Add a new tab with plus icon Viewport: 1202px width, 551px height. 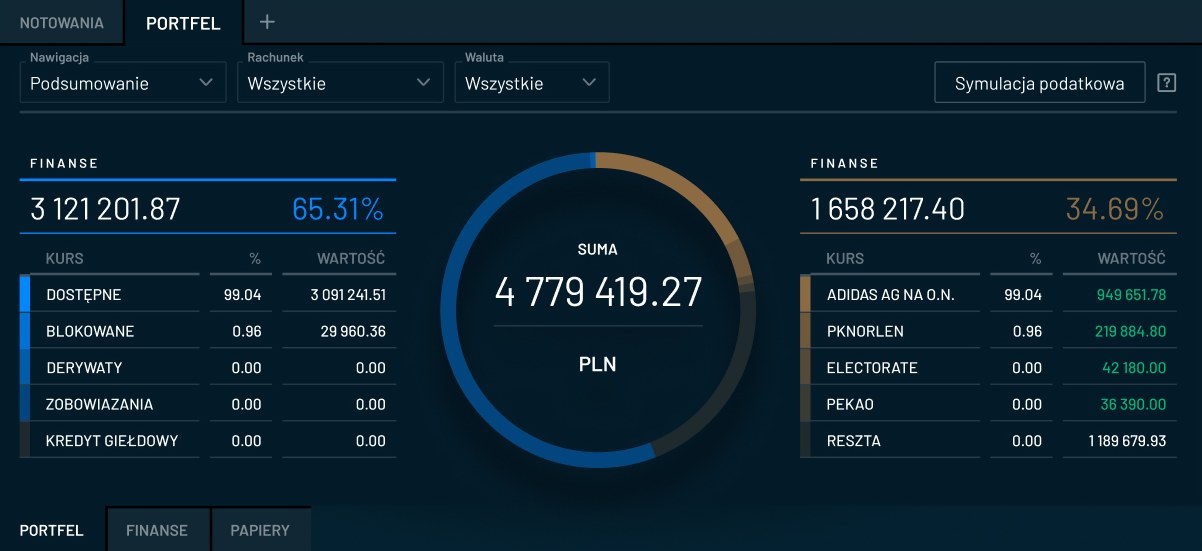(x=267, y=22)
